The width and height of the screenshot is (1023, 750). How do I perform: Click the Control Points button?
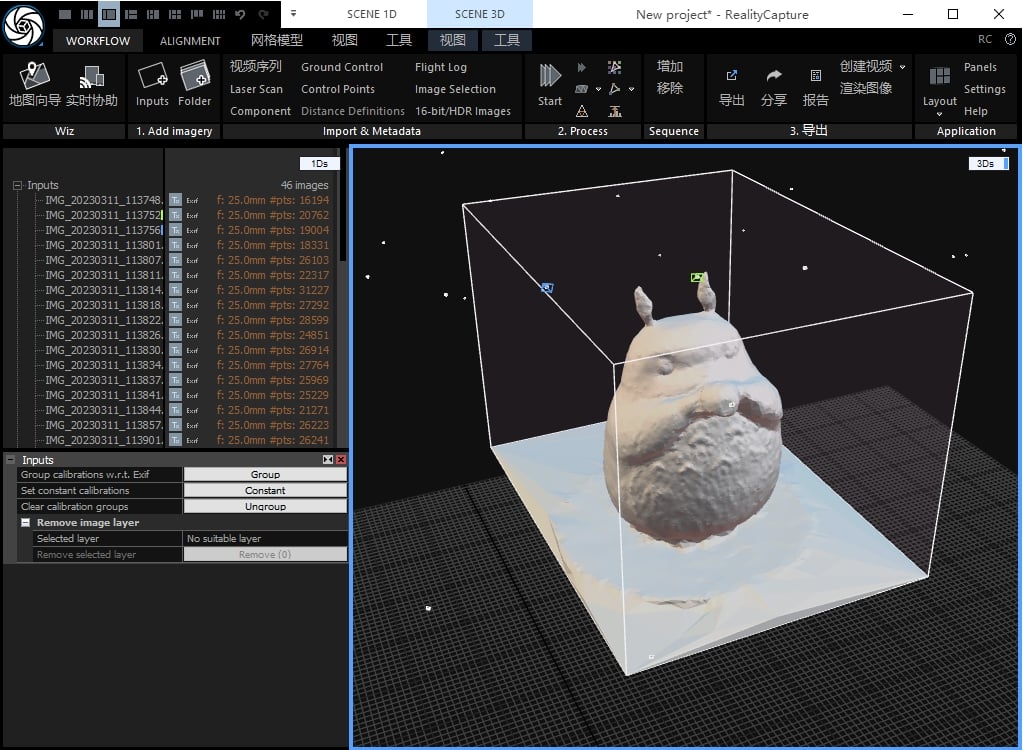tap(337, 89)
